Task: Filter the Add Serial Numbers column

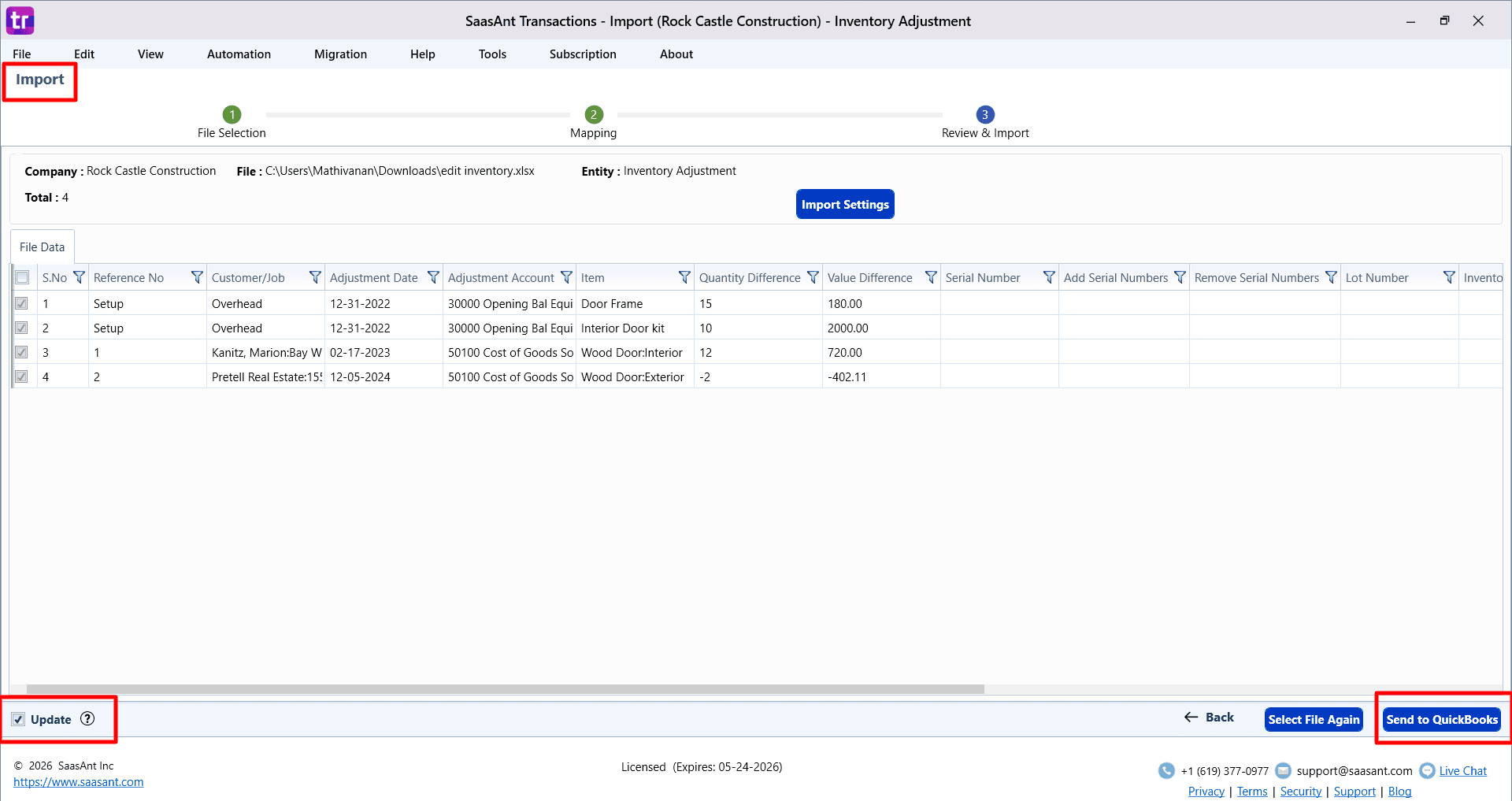Action: tap(1180, 277)
